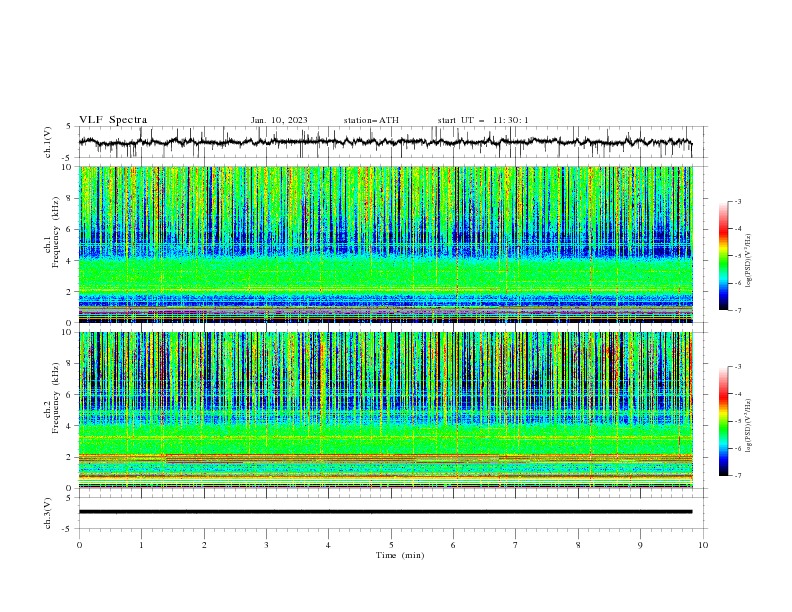Click the "ch.1(V)" waveform axis label

point(48,142)
